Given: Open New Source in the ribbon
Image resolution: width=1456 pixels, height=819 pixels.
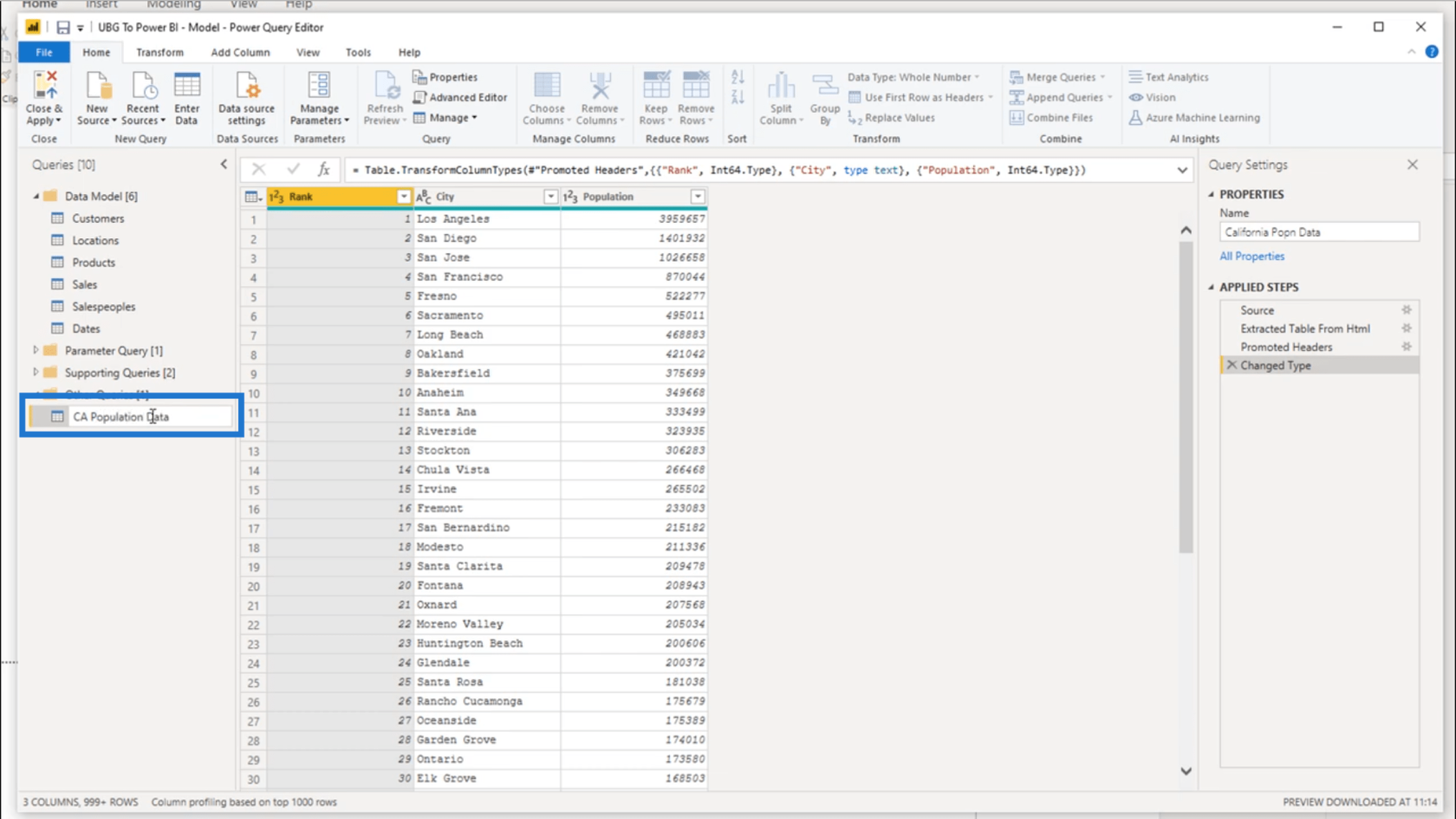Looking at the screenshot, I should point(97,99).
